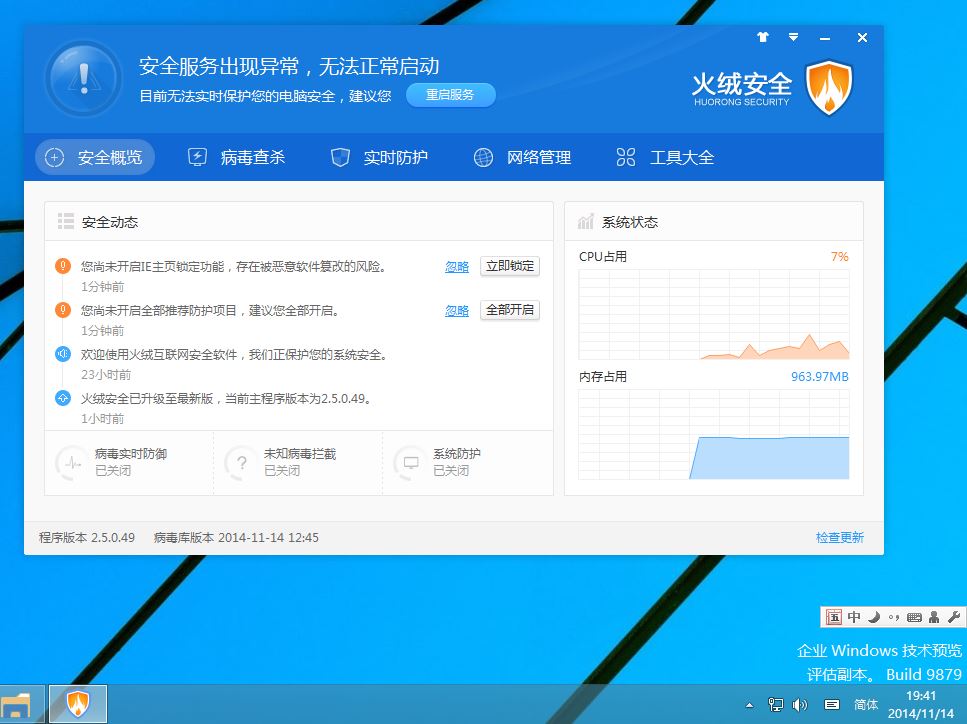This screenshot has height=724, width=967.
Task: Click the Huorong flame shield logo
Action: [x=828, y=88]
